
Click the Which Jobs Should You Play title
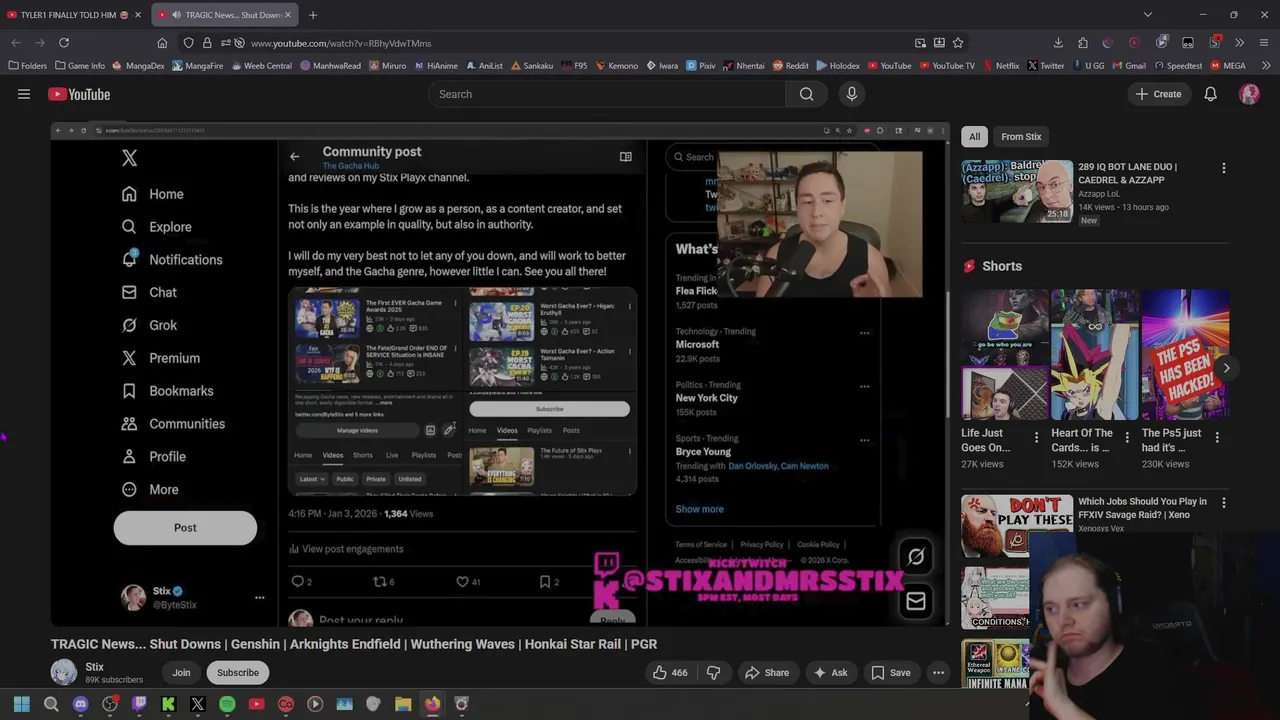pyautogui.click(x=1142, y=508)
